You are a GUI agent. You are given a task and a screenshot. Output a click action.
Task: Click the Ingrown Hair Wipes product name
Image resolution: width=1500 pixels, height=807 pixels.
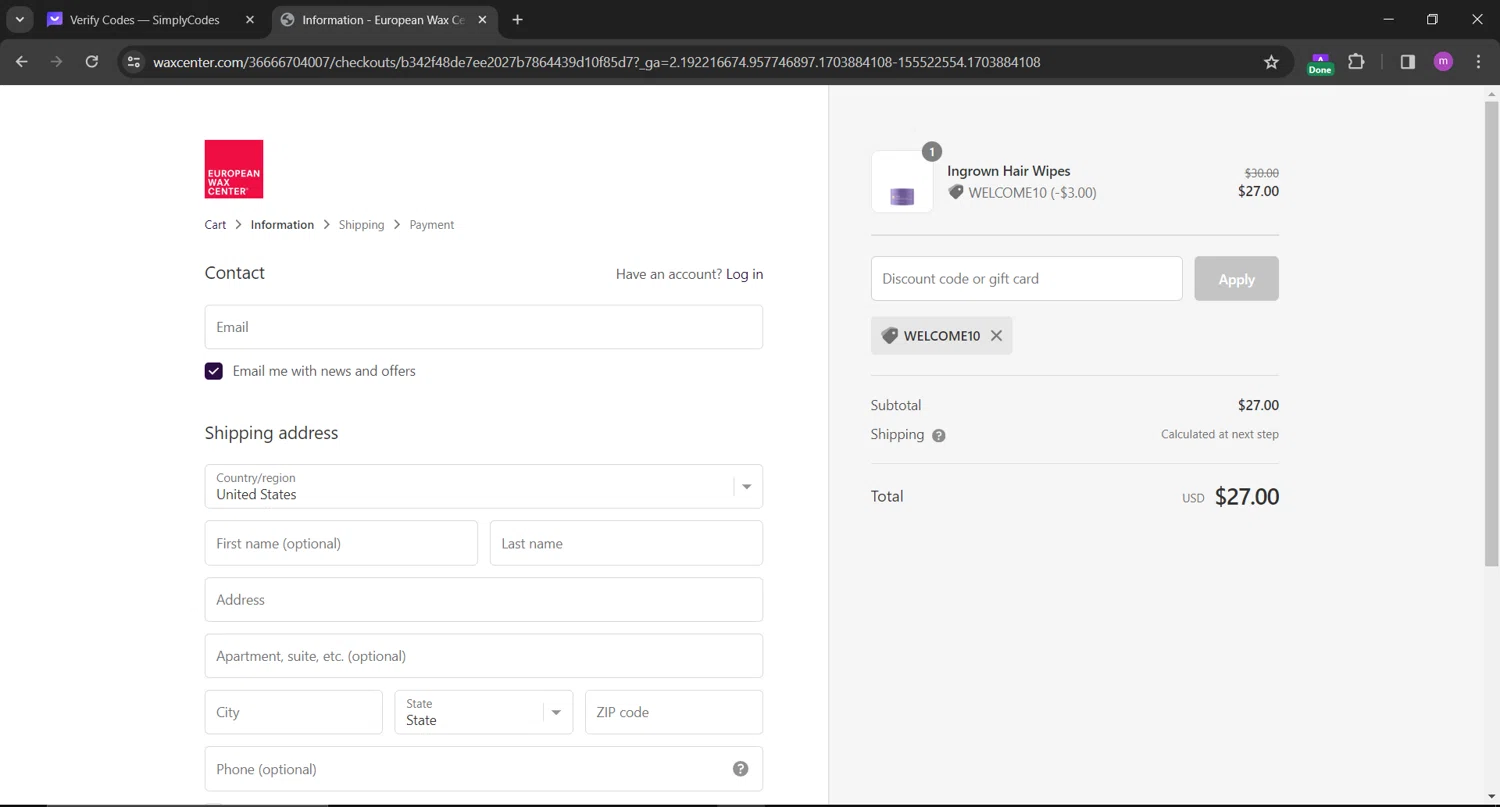[x=1009, y=171]
